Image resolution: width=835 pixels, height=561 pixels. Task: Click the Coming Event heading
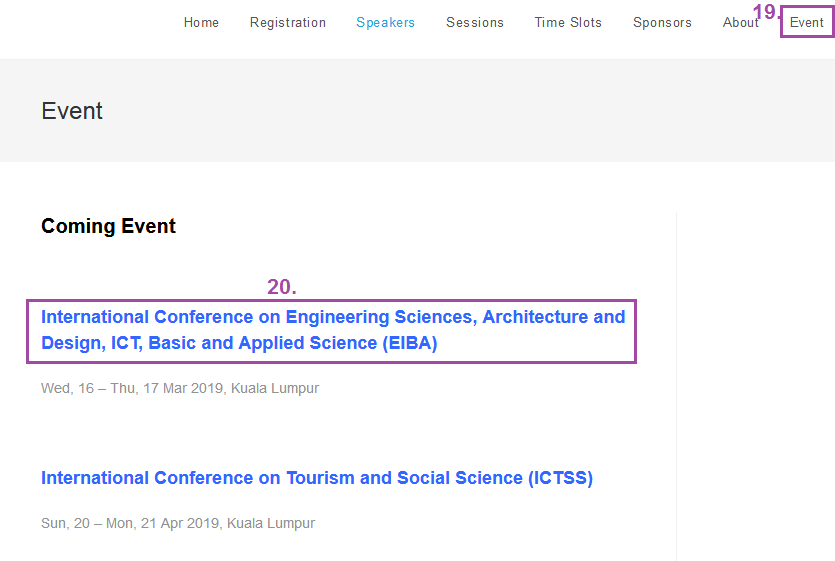108,226
